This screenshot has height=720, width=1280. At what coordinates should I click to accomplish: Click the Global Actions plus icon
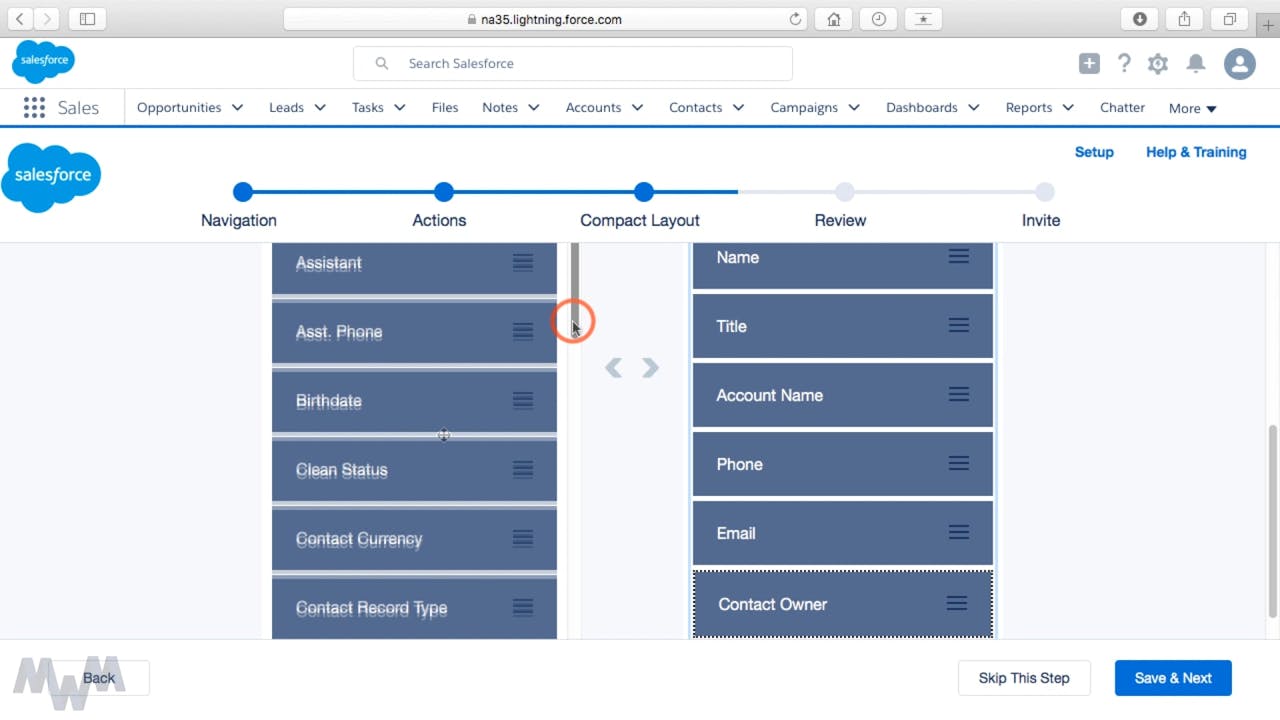1089,64
